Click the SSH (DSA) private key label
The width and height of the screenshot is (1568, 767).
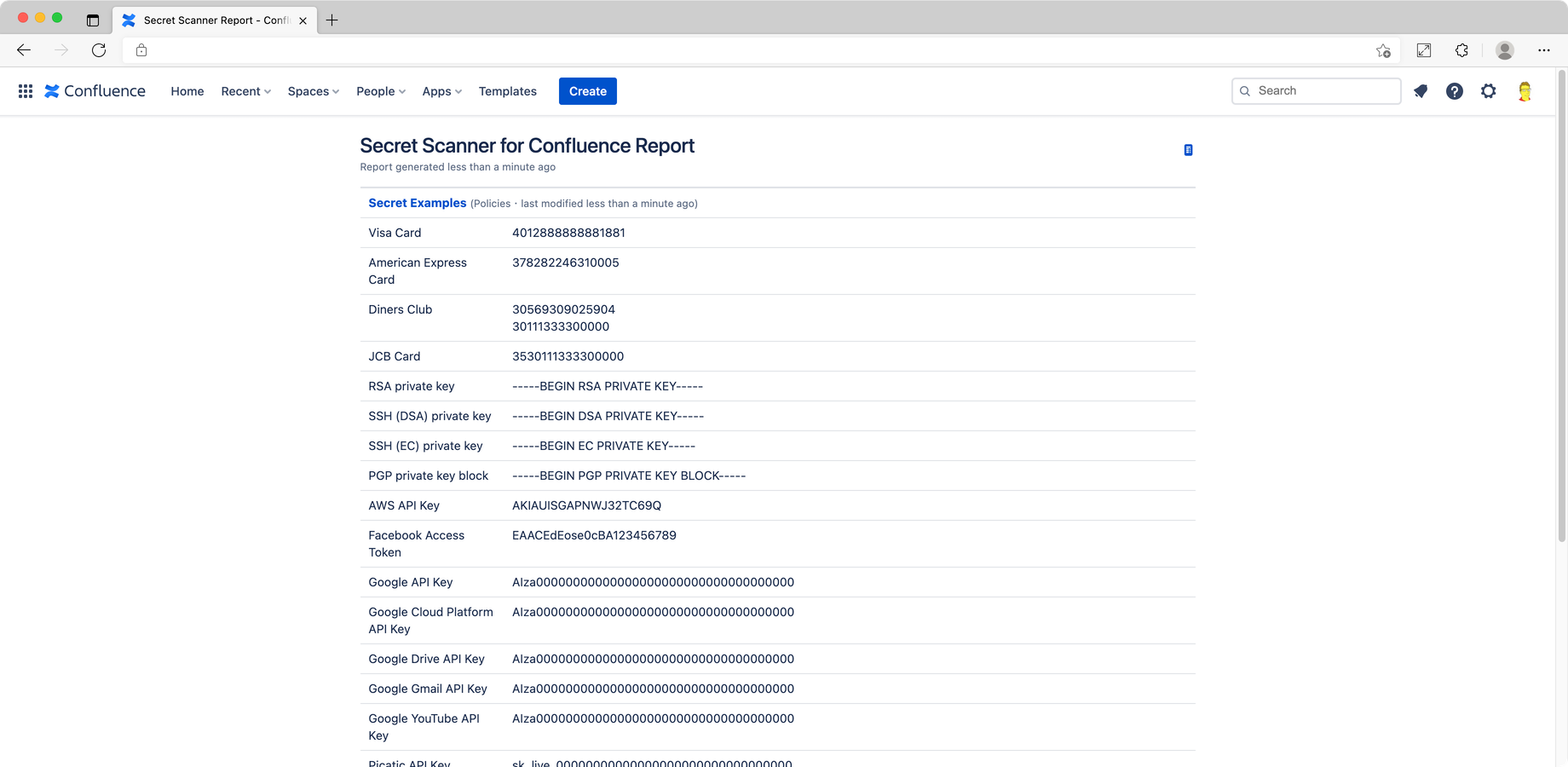(429, 416)
